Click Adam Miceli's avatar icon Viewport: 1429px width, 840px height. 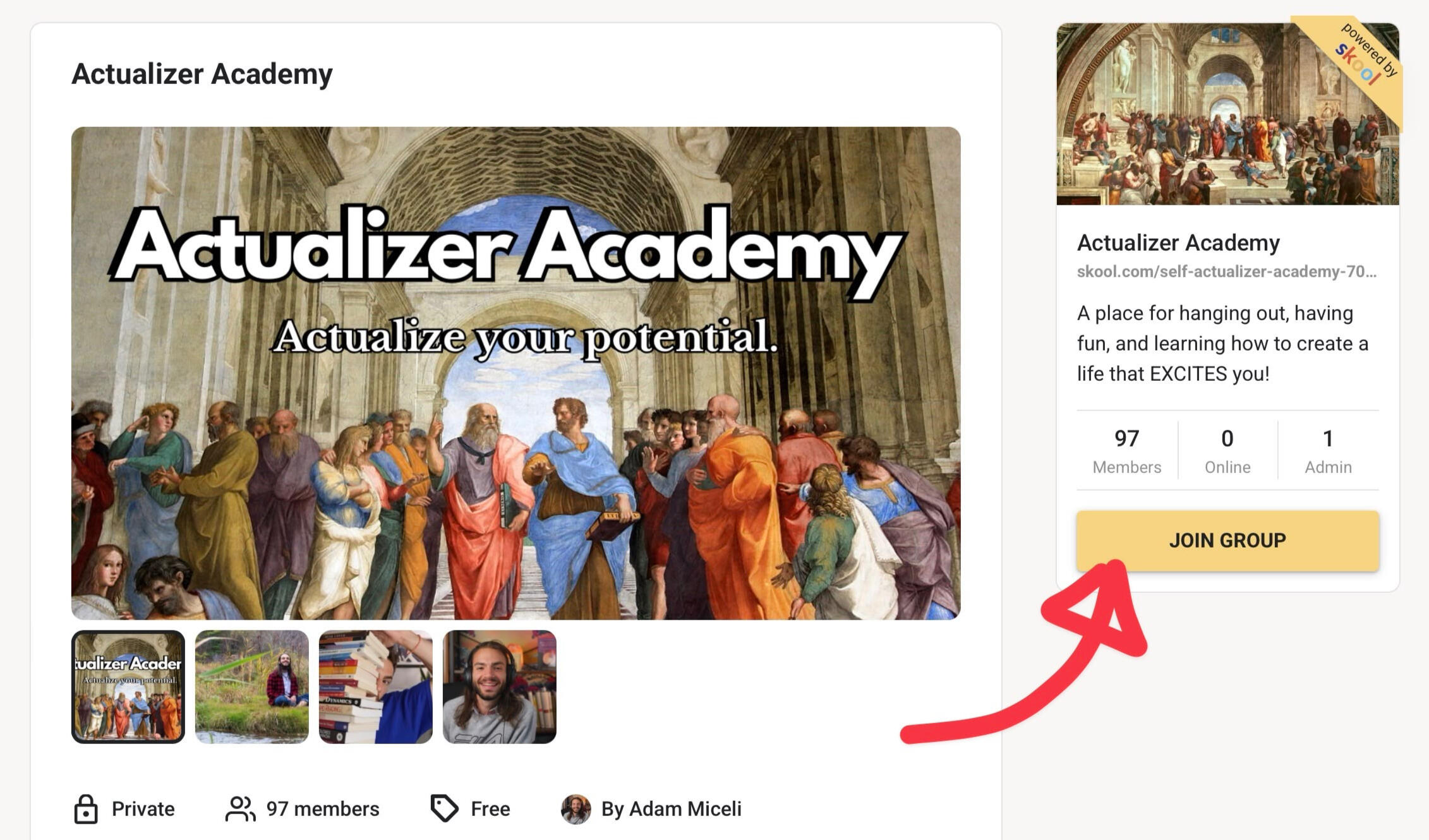576,809
